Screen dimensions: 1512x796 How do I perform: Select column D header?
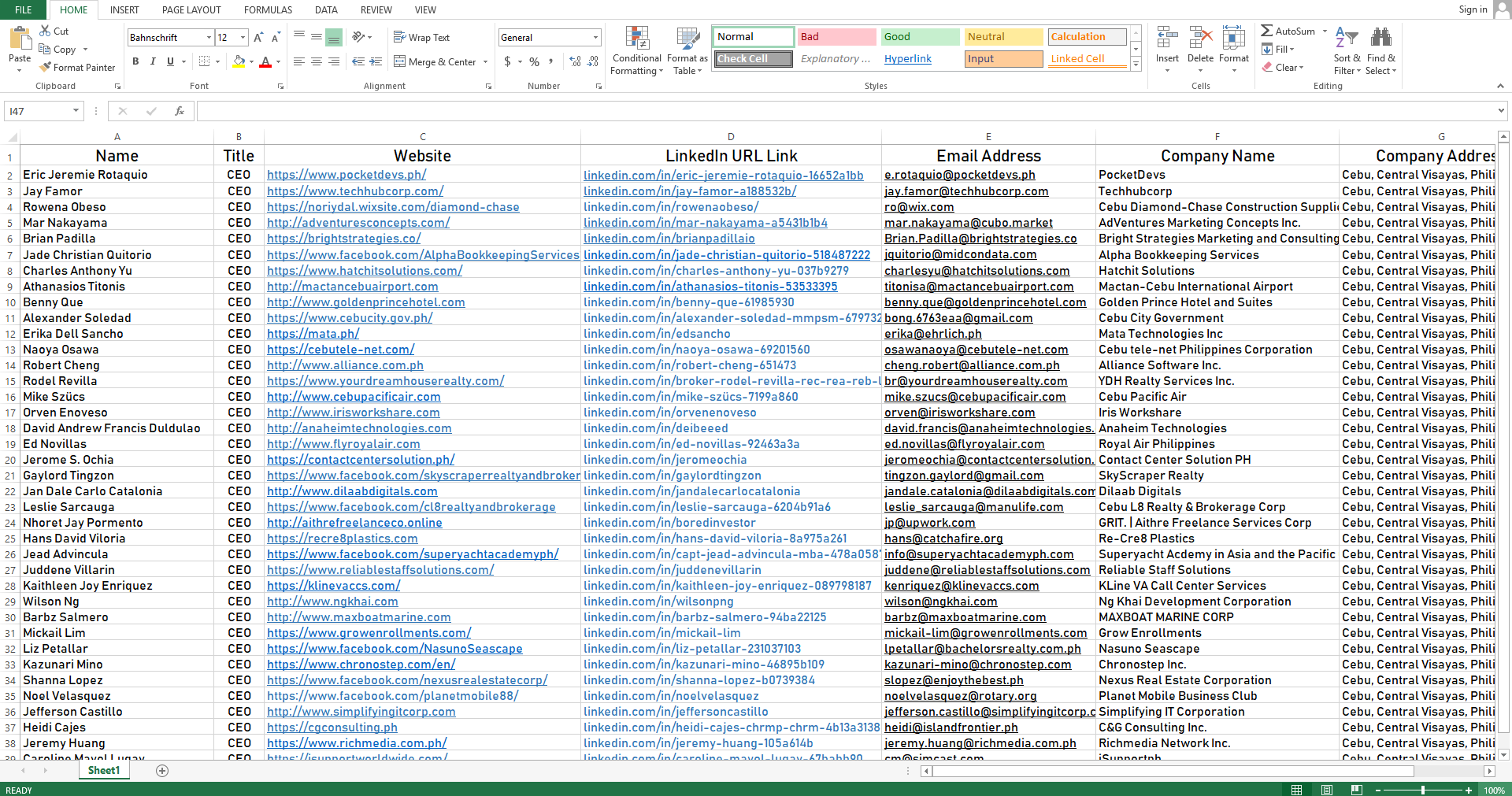pyautogui.click(x=731, y=136)
